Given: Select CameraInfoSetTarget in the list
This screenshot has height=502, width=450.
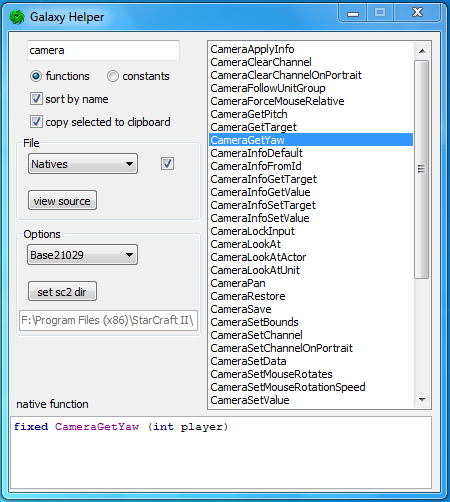Looking at the screenshot, I should tap(311, 205).
